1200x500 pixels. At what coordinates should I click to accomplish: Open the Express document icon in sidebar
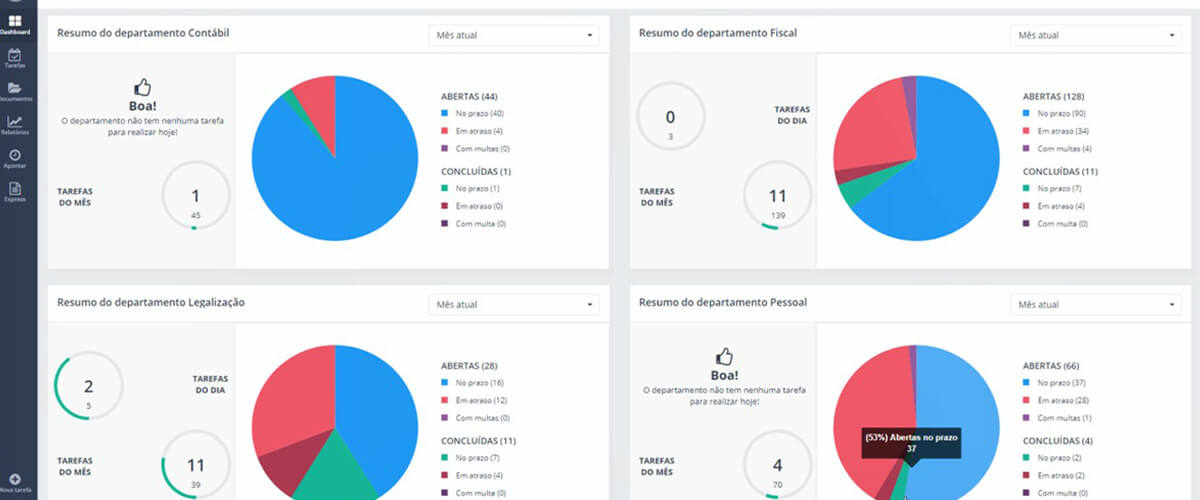click(15, 188)
